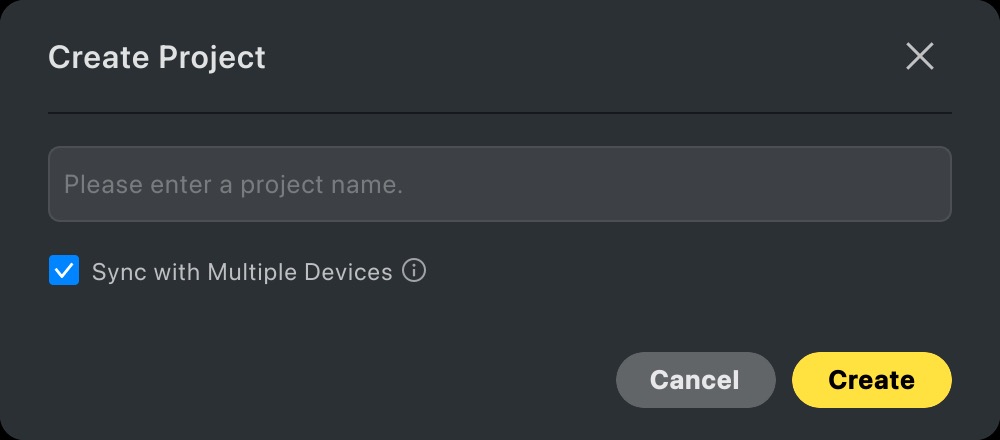The width and height of the screenshot is (1000, 440).
Task: Open the sync information tooltip icon
Action: pyautogui.click(x=414, y=271)
